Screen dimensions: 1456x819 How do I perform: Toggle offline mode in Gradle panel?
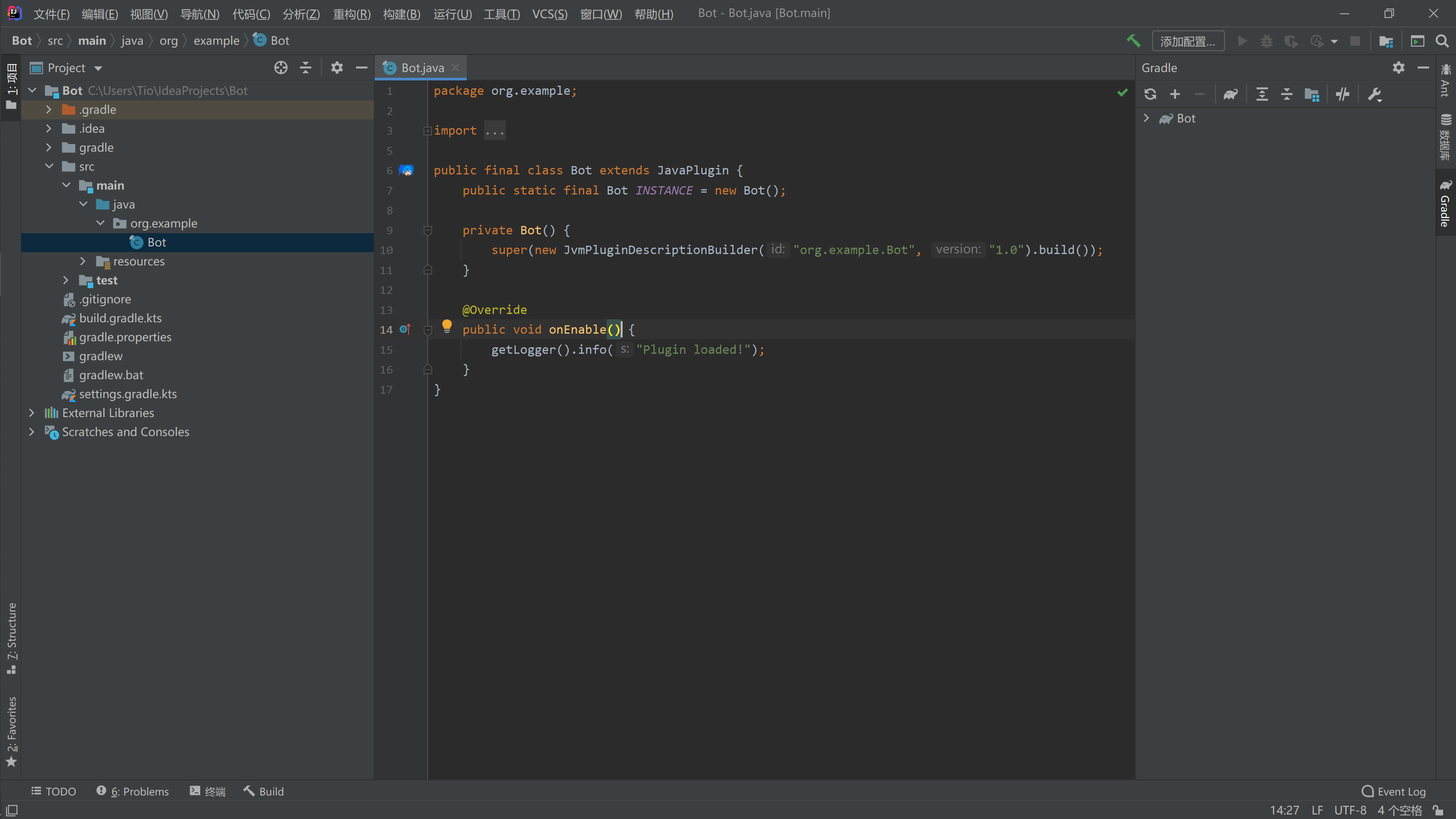pos(1343,94)
